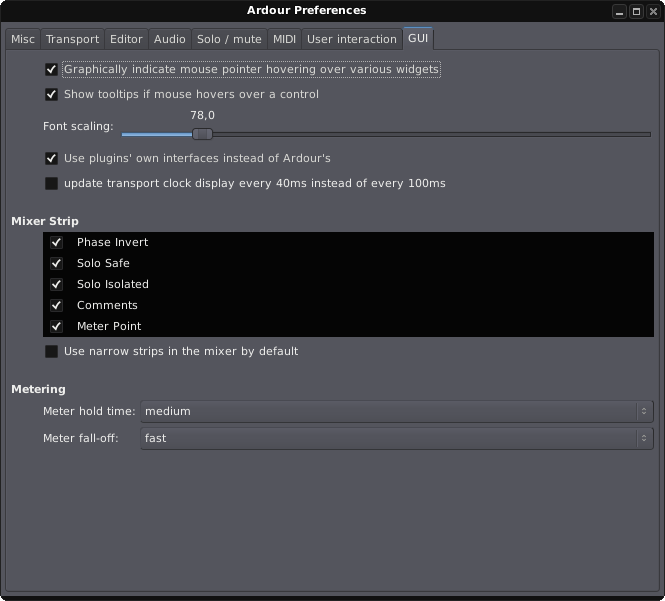Select the Editor tab
The height and width of the screenshot is (601, 665).
pyautogui.click(x=126, y=39)
